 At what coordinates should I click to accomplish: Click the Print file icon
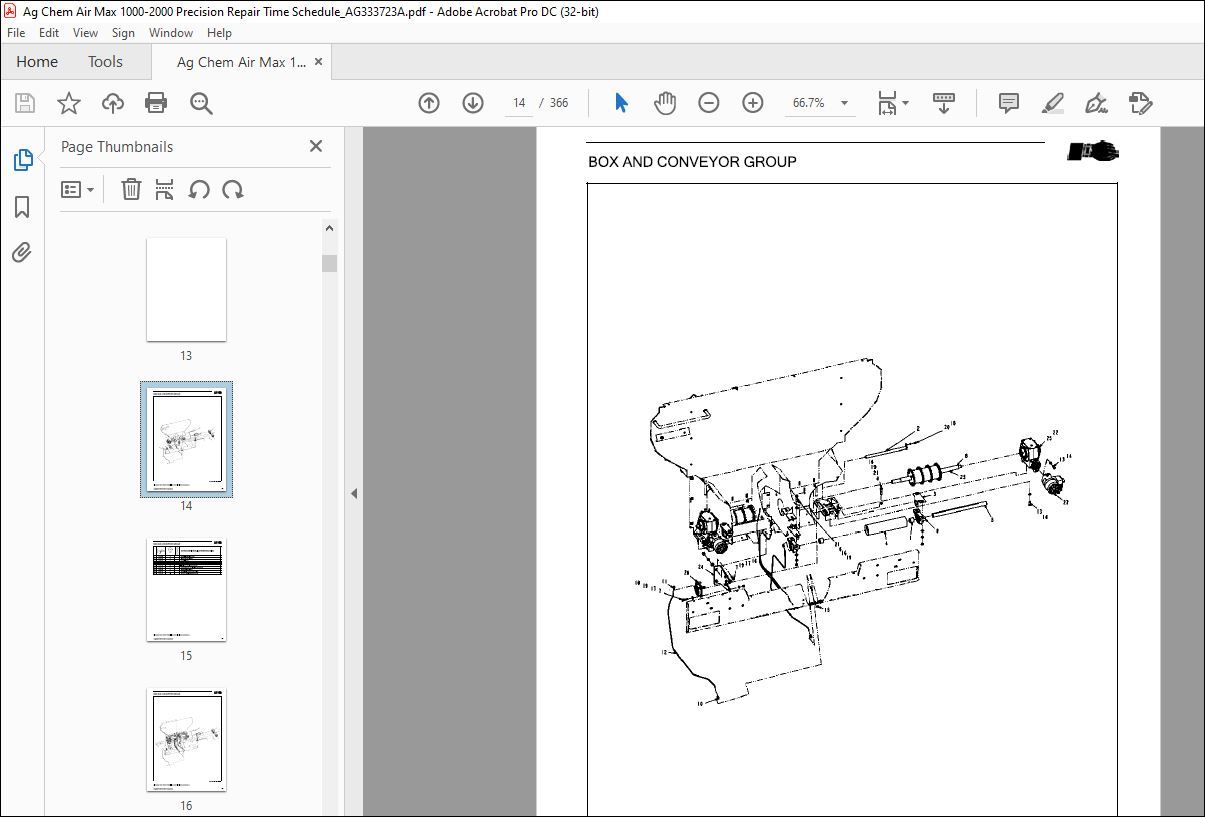[156, 103]
